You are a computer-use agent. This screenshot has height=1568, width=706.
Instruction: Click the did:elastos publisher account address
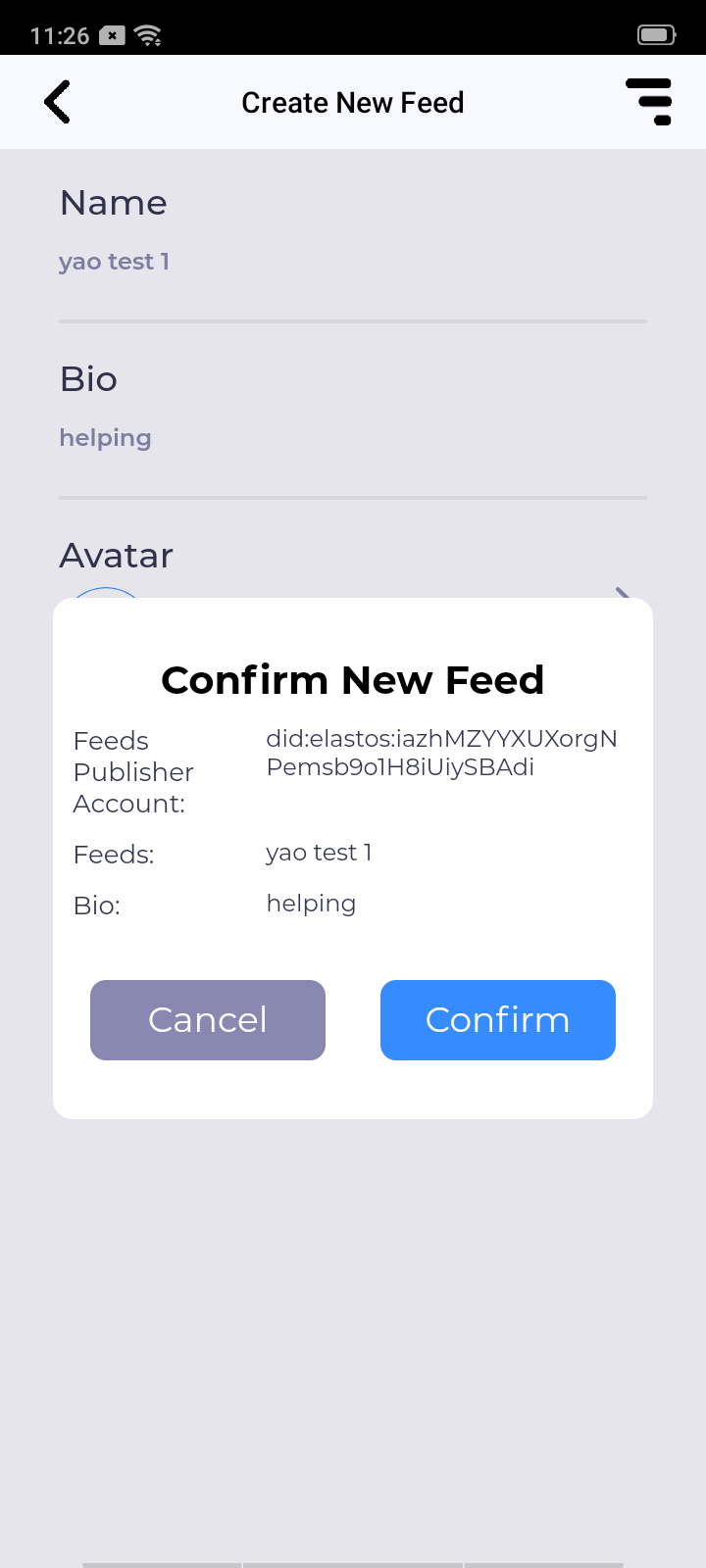coord(441,753)
